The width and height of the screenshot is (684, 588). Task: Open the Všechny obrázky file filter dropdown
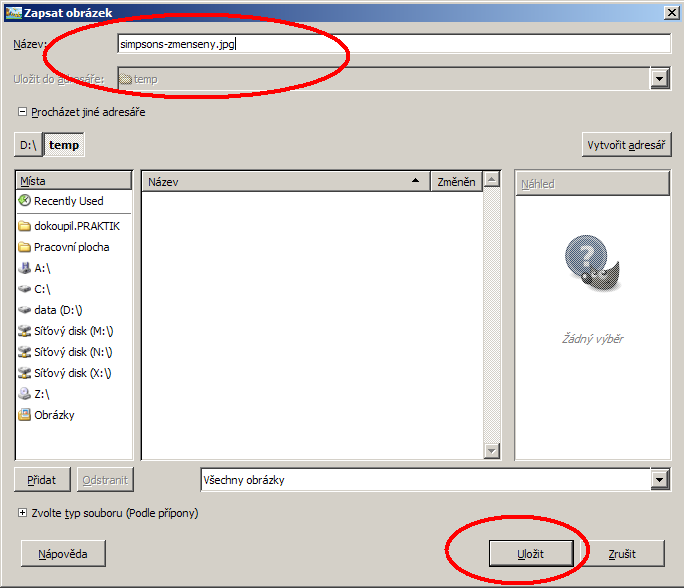pos(659,480)
